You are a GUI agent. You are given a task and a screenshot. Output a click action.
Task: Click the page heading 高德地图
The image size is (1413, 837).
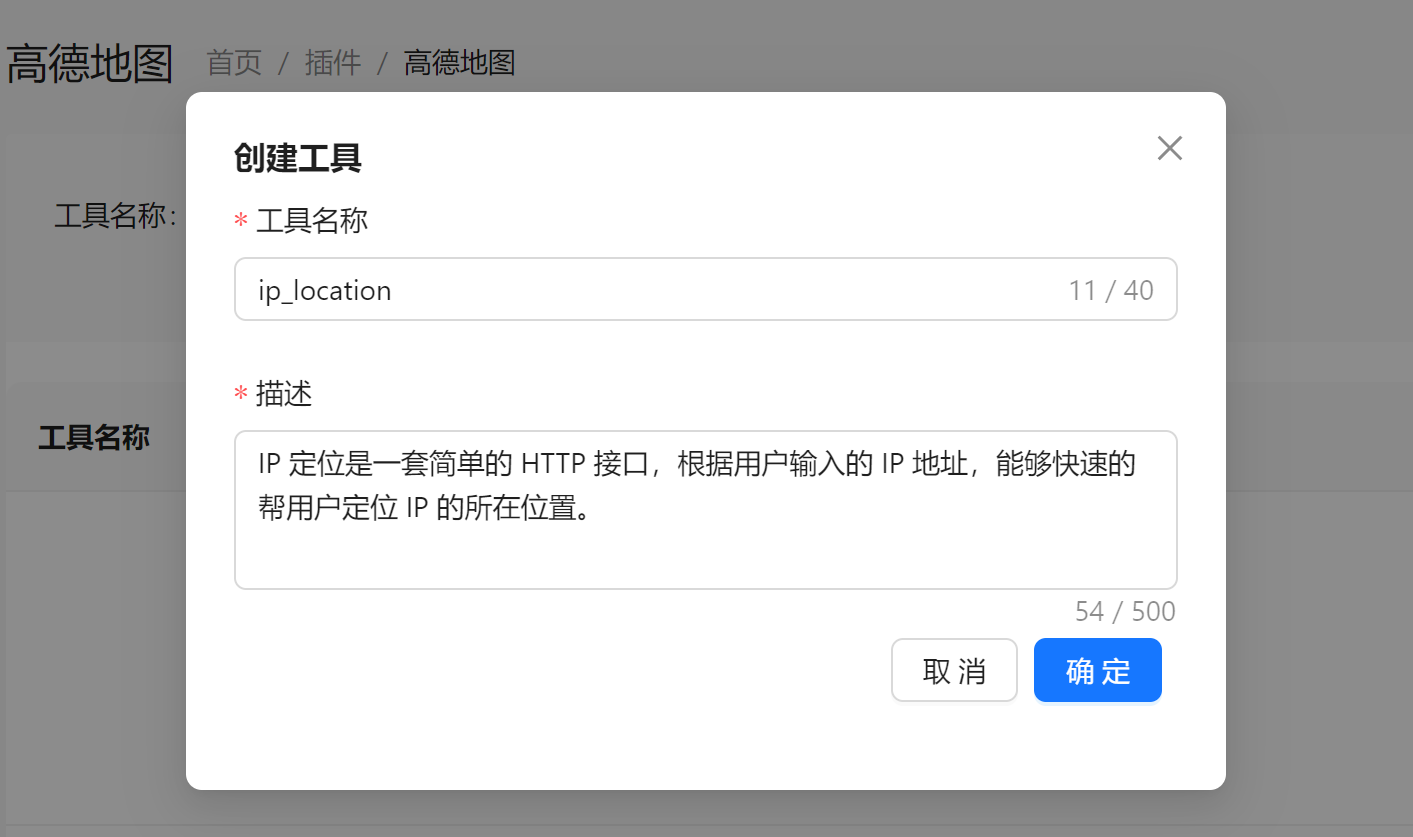point(88,62)
